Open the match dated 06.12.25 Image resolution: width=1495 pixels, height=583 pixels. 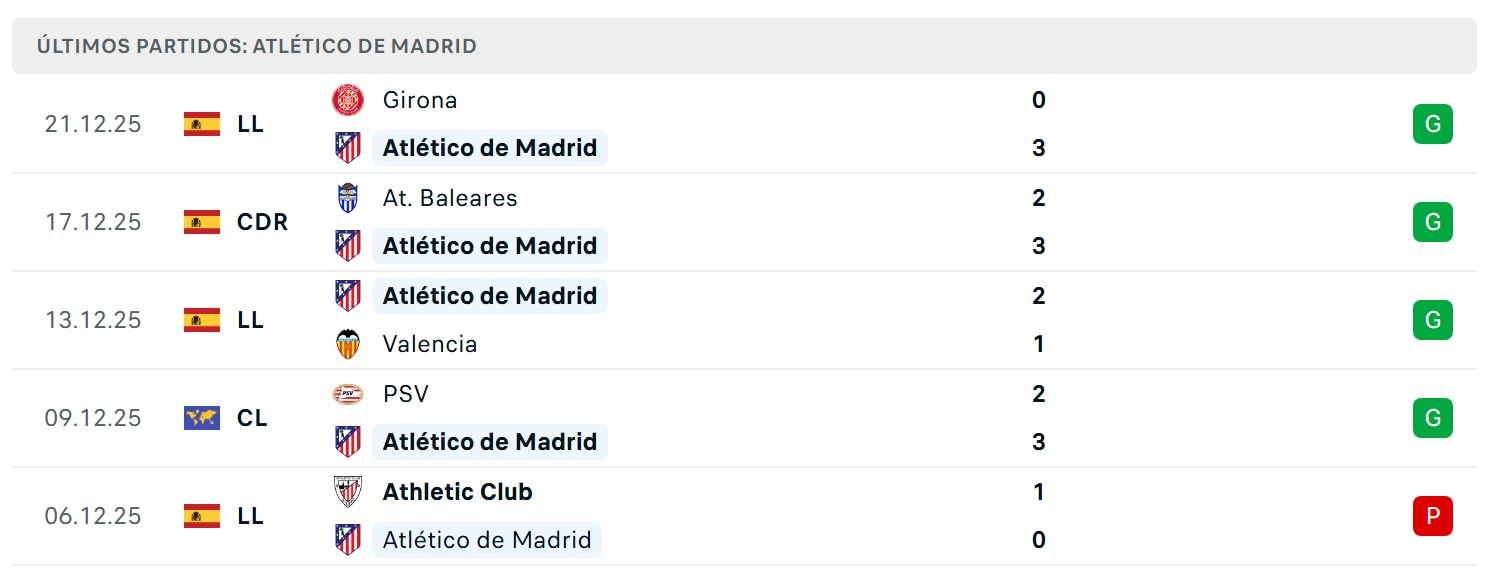pyautogui.click(x=744, y=516)
